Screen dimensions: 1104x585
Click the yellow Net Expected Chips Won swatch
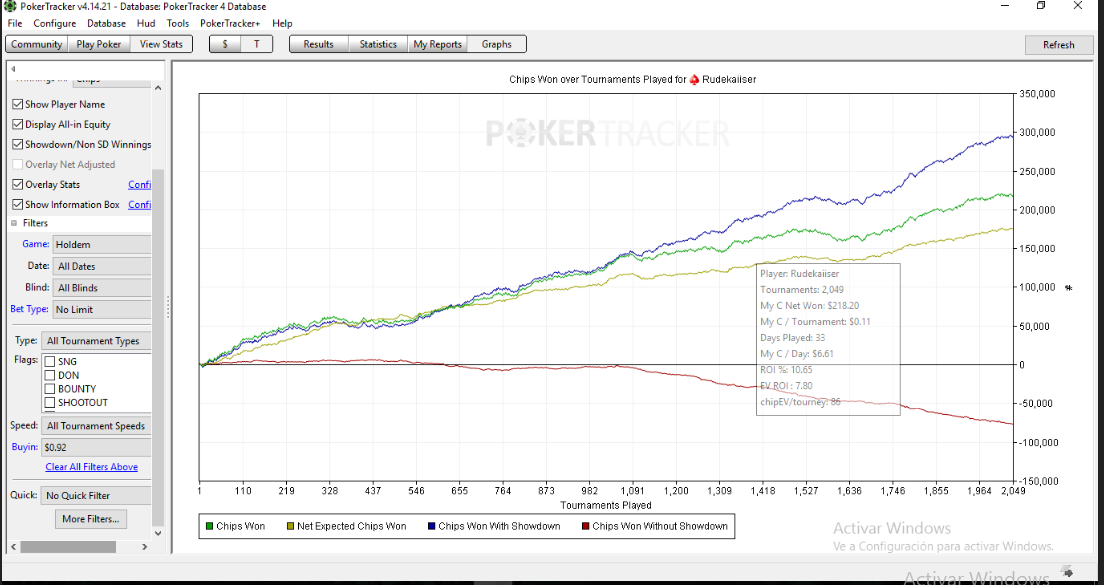(x=290, y=526)
